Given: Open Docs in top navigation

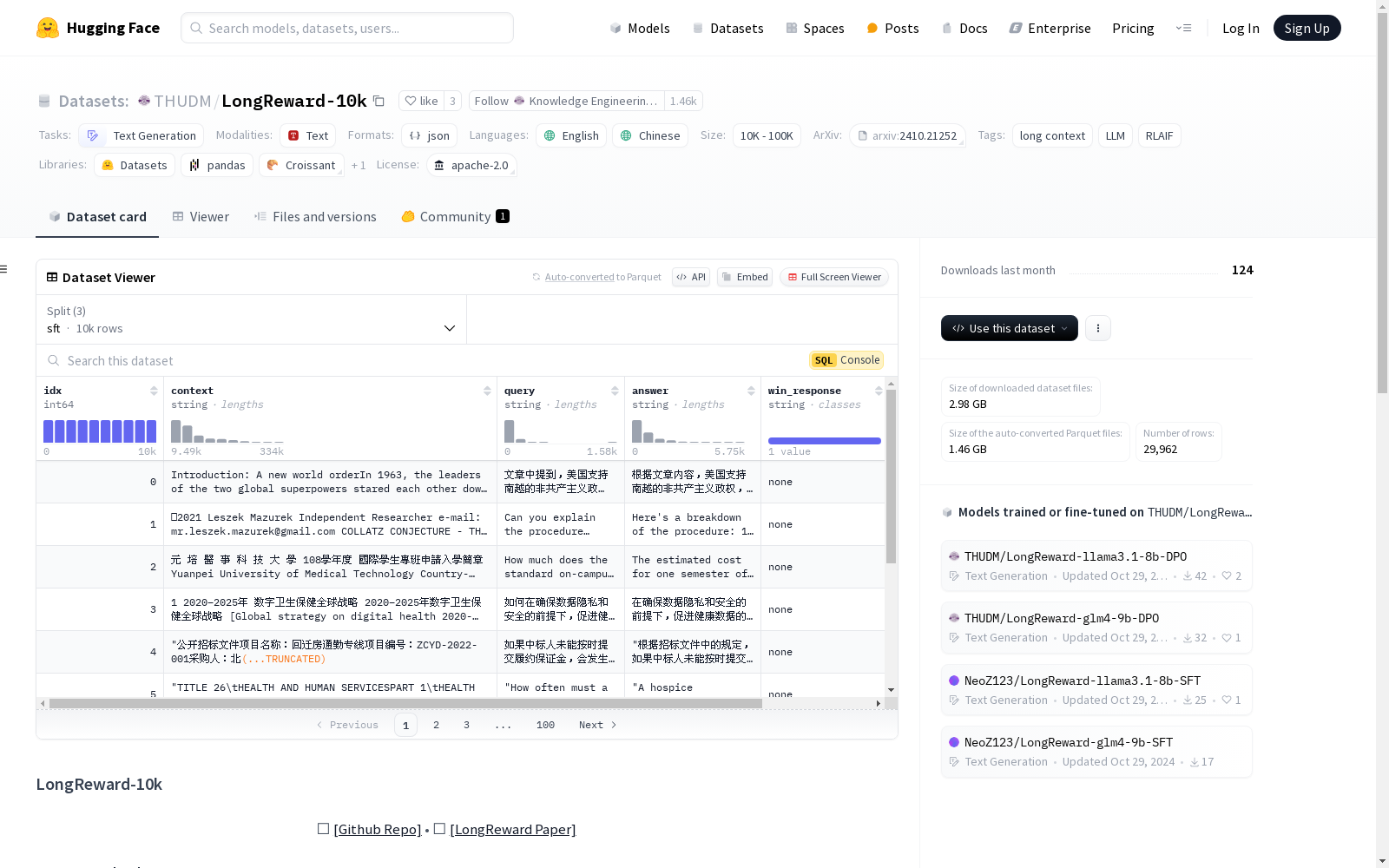Looking at the screenshot, I should [x=964, y=28].
